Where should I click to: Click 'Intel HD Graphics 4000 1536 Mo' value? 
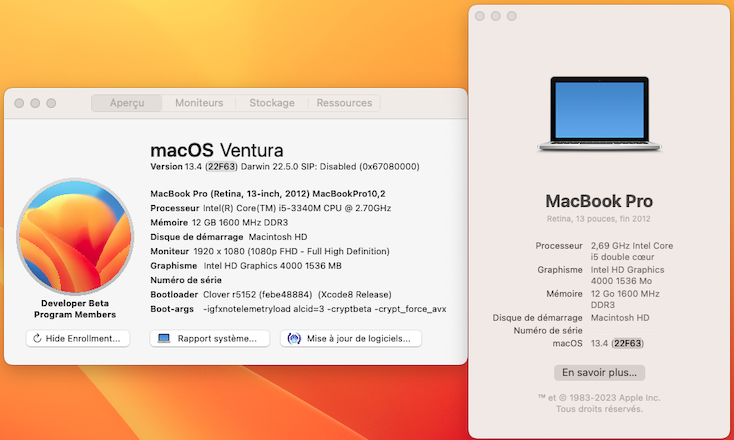pyautogui.click(x=627, y=275)
